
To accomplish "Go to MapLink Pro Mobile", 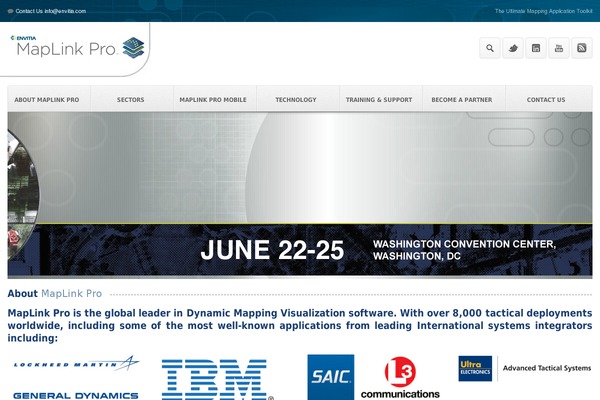I will (213, 100).
